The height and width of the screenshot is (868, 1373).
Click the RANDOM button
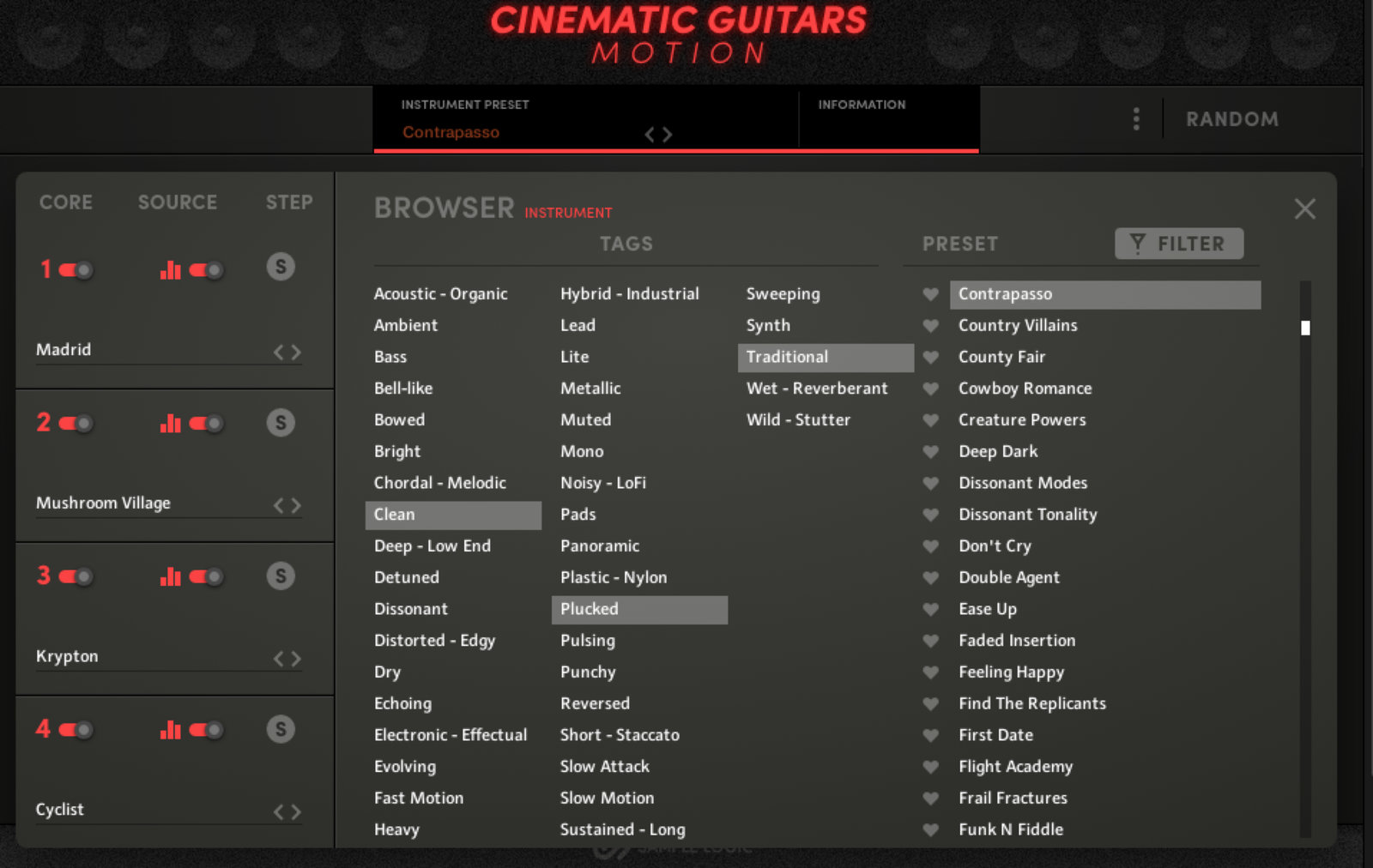pyautogui.click(x=1231, y=119)
